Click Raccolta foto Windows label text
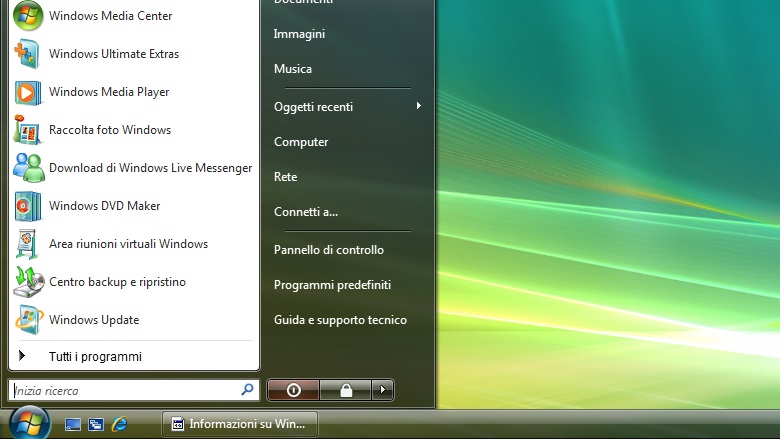780x439 pixels. (x=109, y=130)
